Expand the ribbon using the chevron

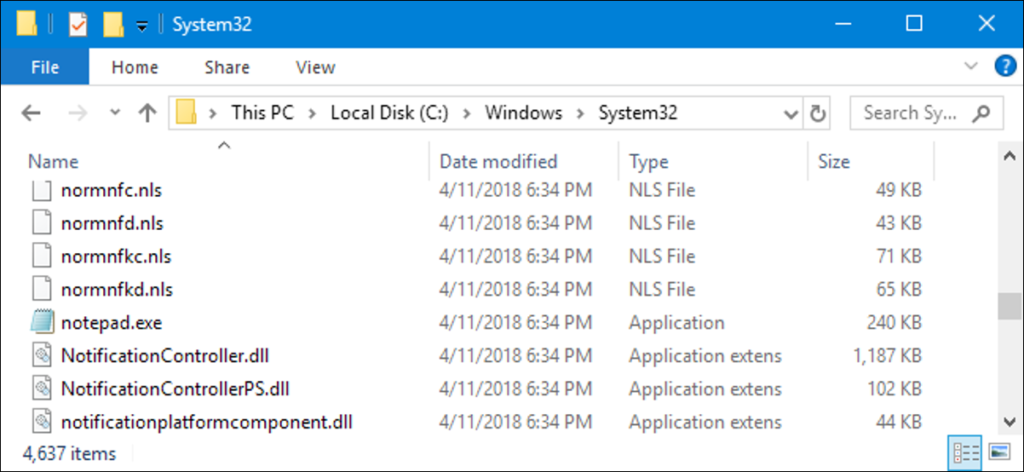[970, 67]
